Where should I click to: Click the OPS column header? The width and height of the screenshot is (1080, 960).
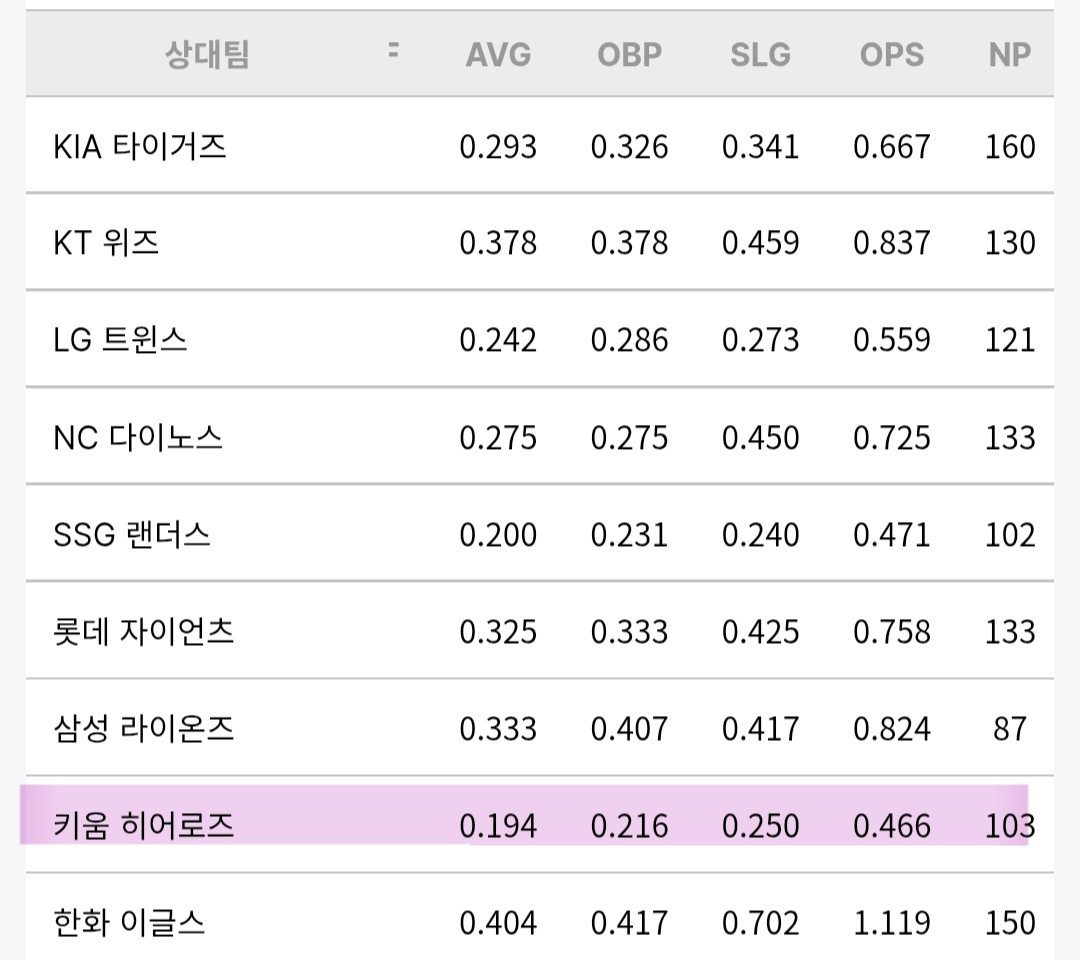click(891, 55)
